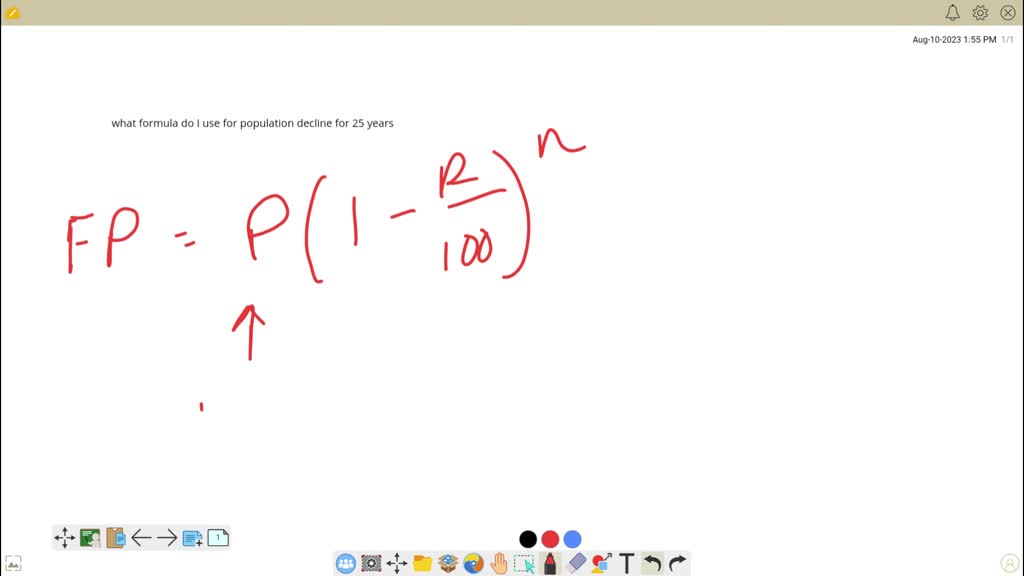The width and height of the screenshot is (1024, 576).
Task: Select the black pen color
Action: [x=528, y=539]
